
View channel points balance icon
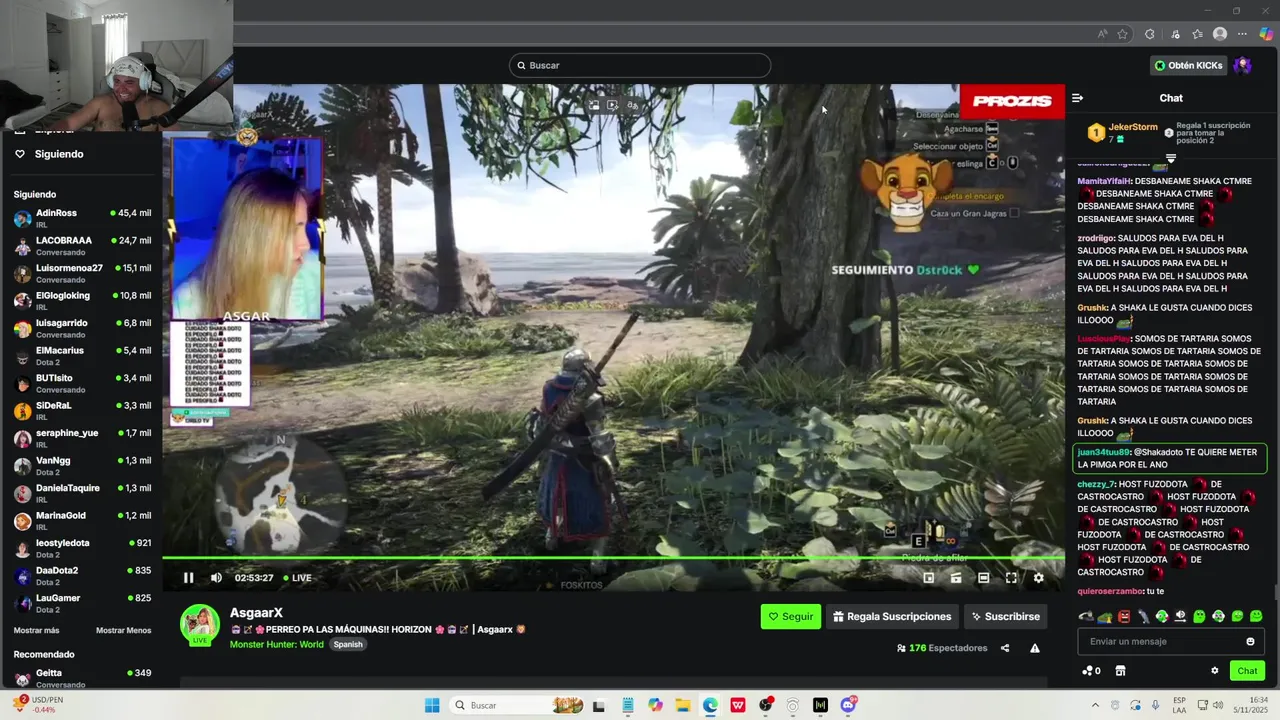1091,671
